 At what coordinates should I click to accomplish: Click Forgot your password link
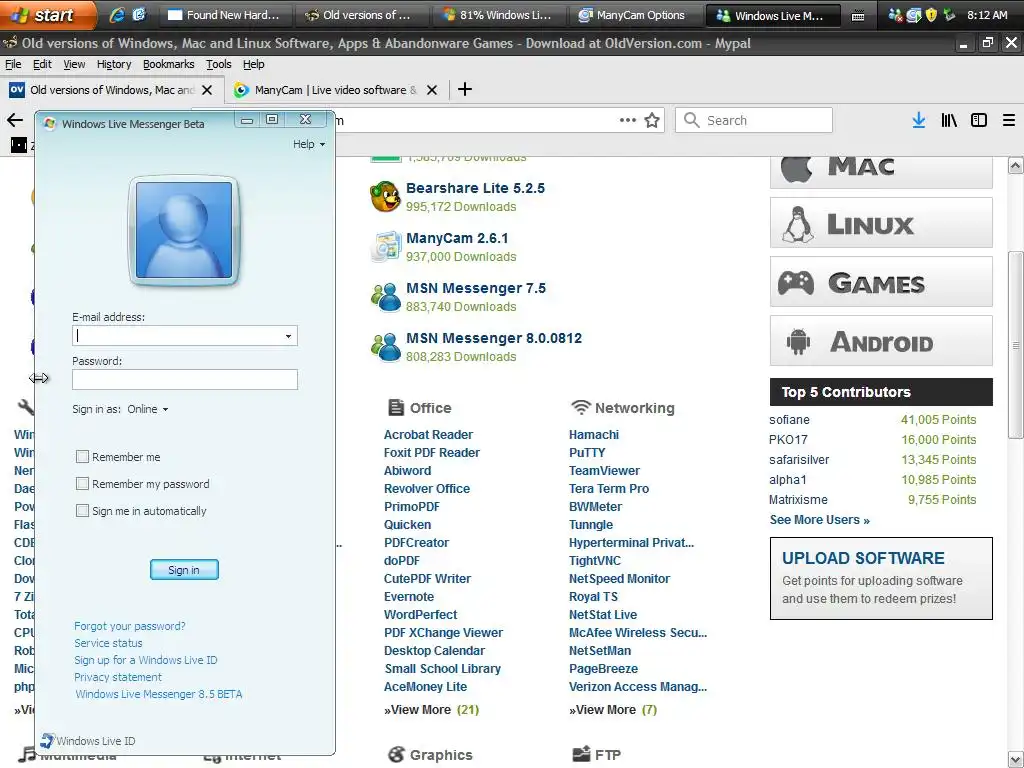point(129,626)
